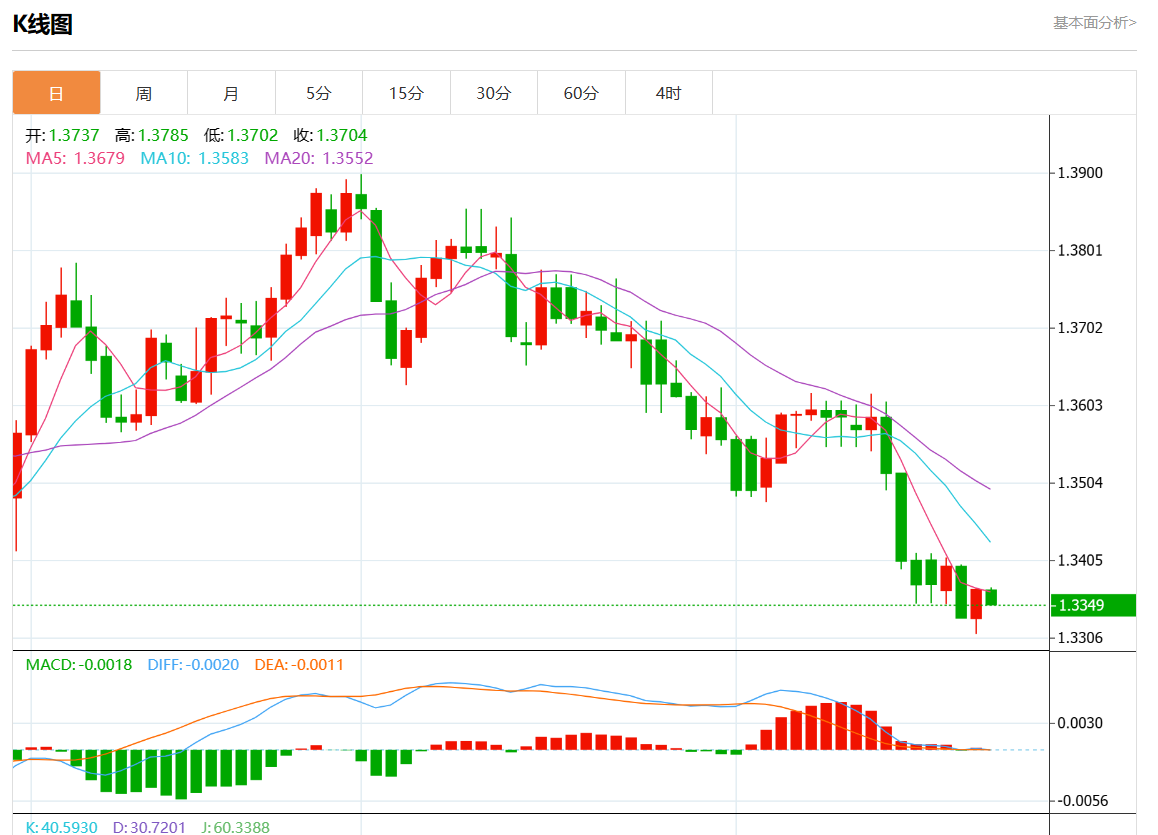Click the MACD: -0.0018 value label
This screenshot has width=1158, height=835.
79,664
